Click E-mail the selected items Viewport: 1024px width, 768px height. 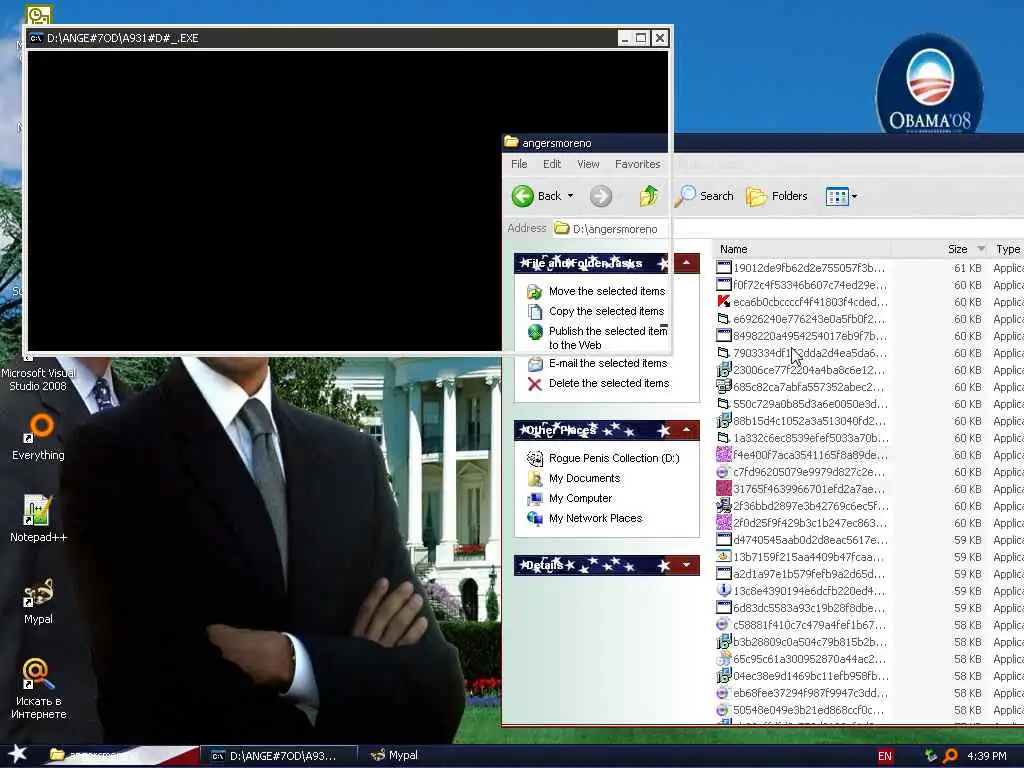608,363
